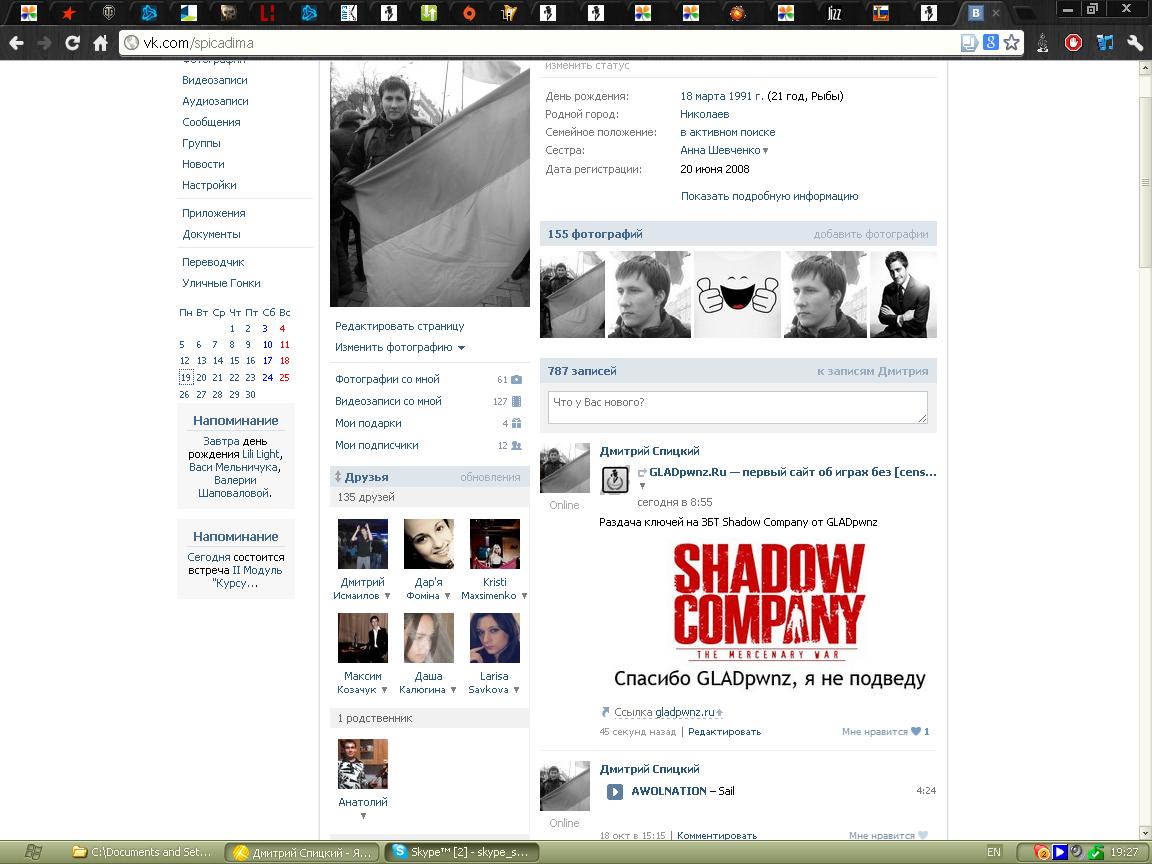The image size is (1152, 864).
Task: Click the GLADpwnz group avatar icon in repost
Action: pos(615,480)
